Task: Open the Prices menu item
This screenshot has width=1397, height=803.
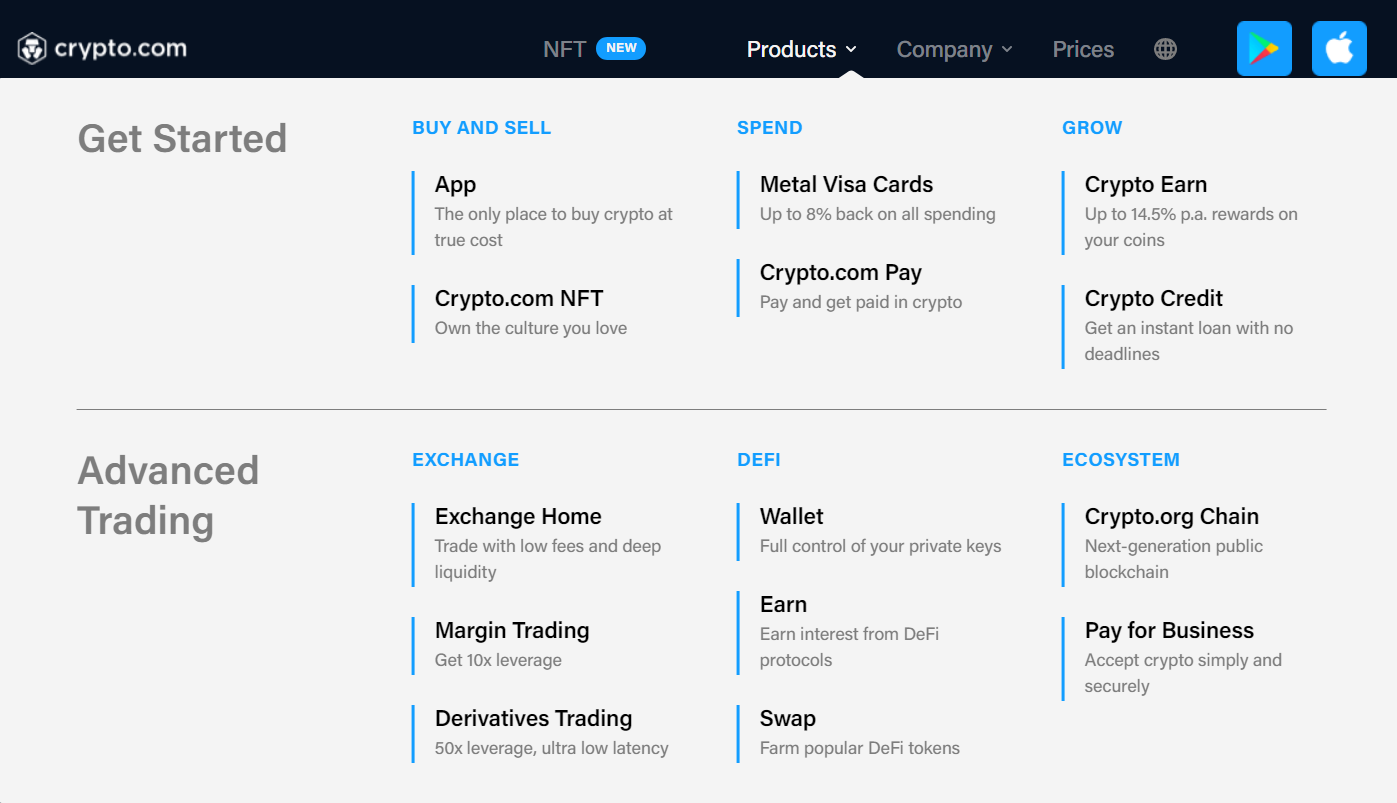Action: (1083, 48)
